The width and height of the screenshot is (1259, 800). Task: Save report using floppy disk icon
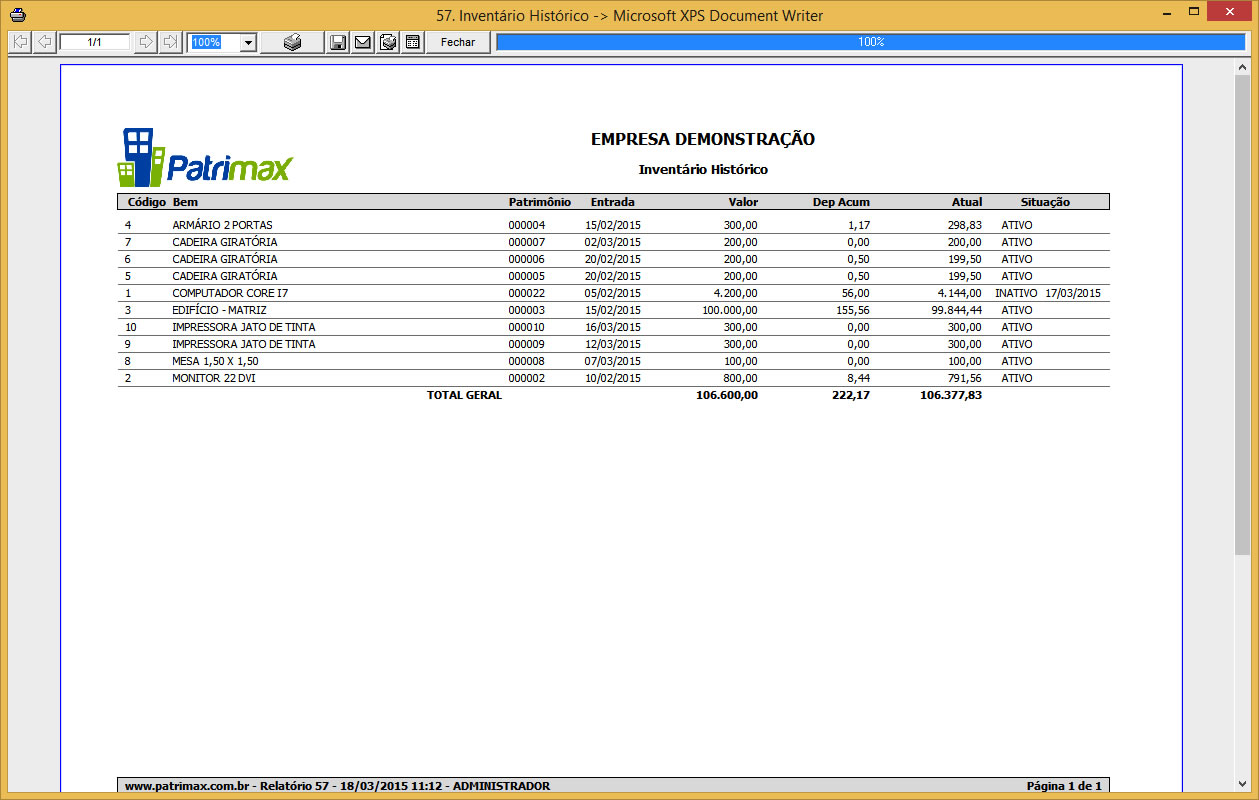point(338,42)
